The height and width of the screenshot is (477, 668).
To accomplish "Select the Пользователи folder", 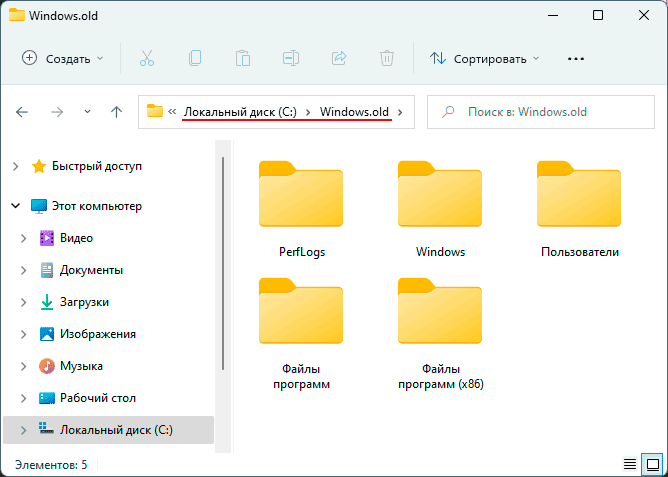I will [579, 210].
